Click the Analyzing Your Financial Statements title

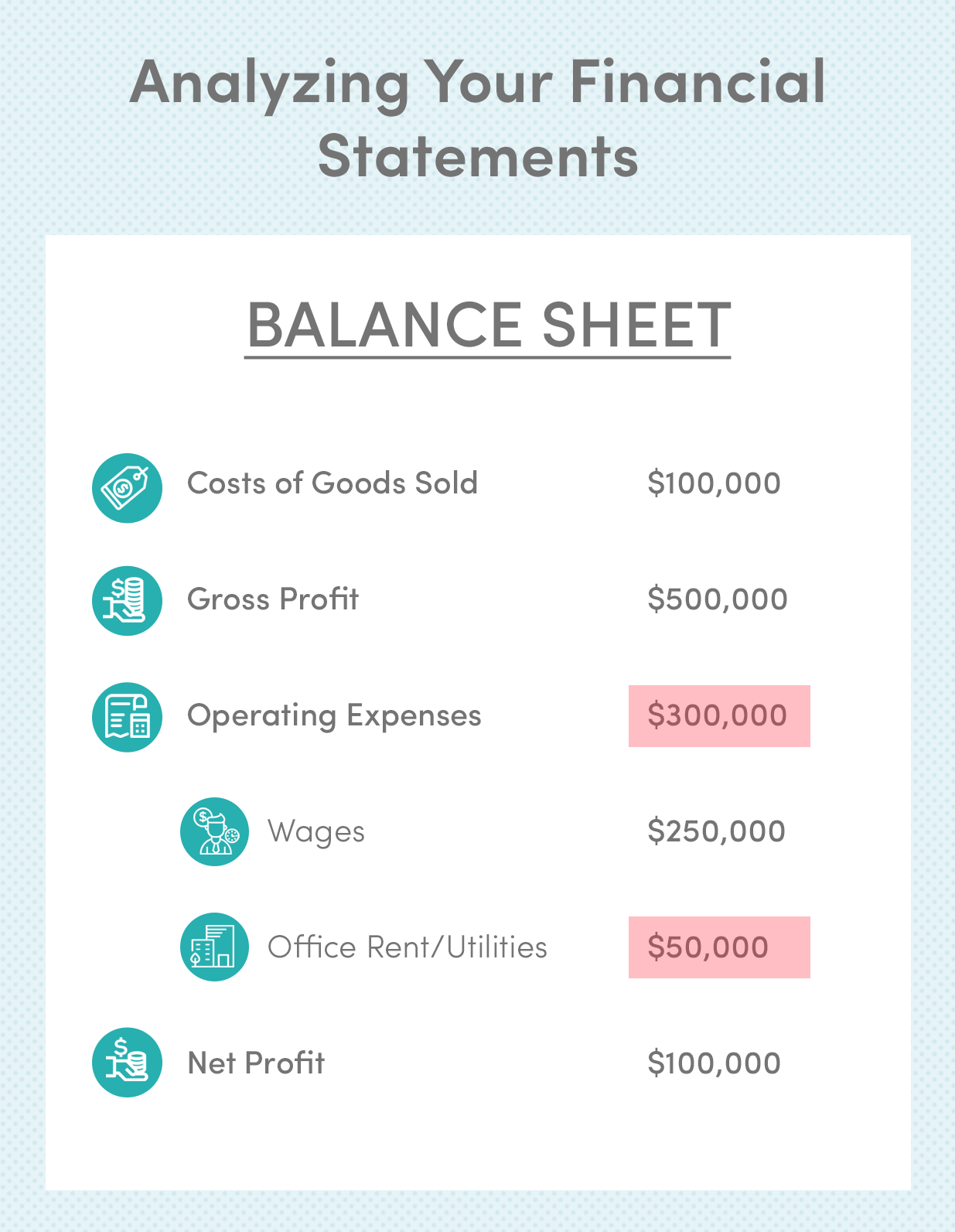[478, 118]
